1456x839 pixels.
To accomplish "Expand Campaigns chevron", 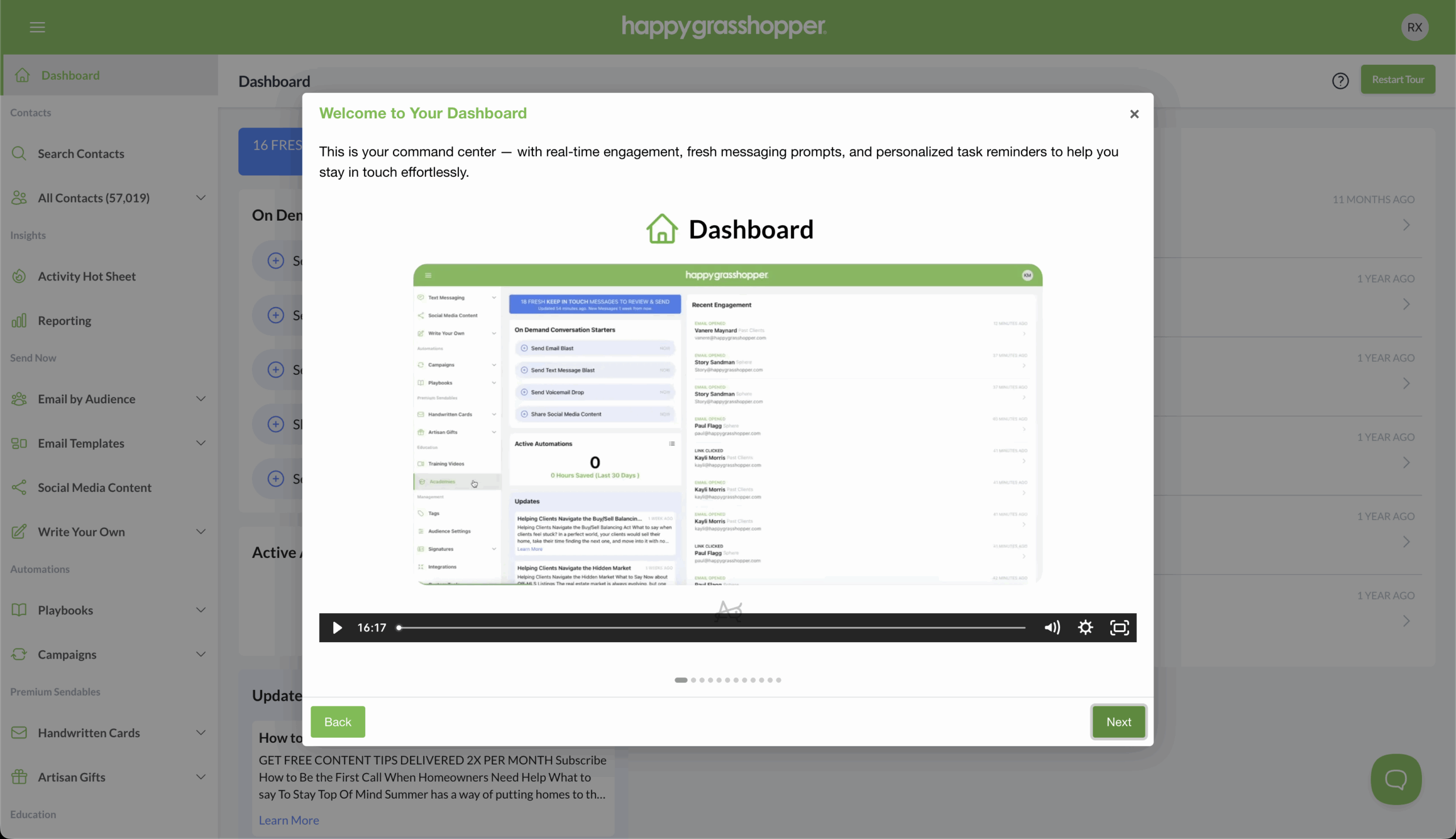I will [x=201, y=654].
